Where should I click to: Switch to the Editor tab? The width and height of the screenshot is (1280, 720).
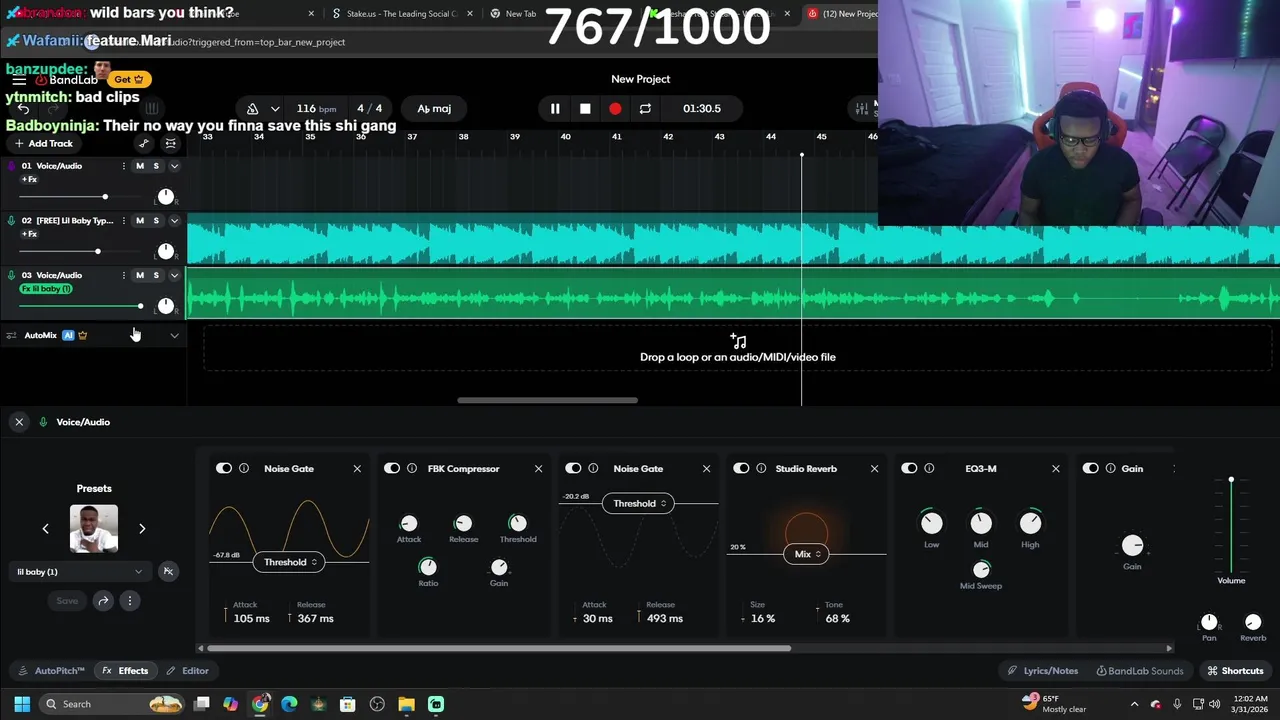tap(188, 671)
